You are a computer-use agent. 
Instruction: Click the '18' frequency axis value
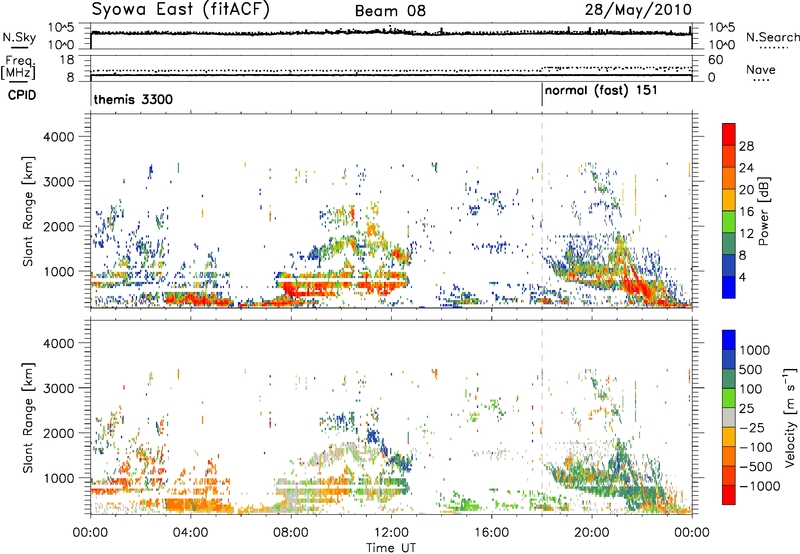[x=67, y=60]
